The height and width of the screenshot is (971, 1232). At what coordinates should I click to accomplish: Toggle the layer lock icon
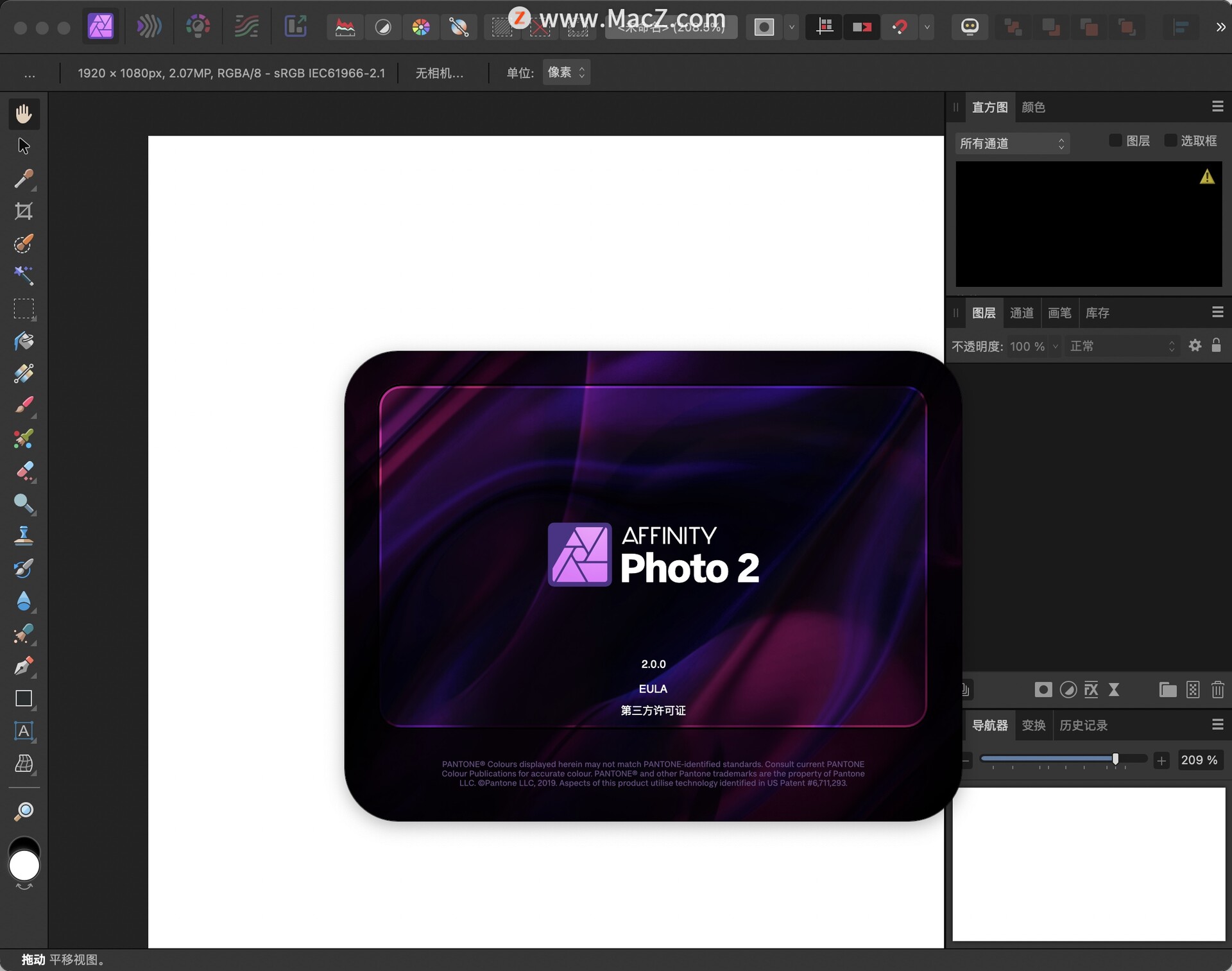point(1216,345)
